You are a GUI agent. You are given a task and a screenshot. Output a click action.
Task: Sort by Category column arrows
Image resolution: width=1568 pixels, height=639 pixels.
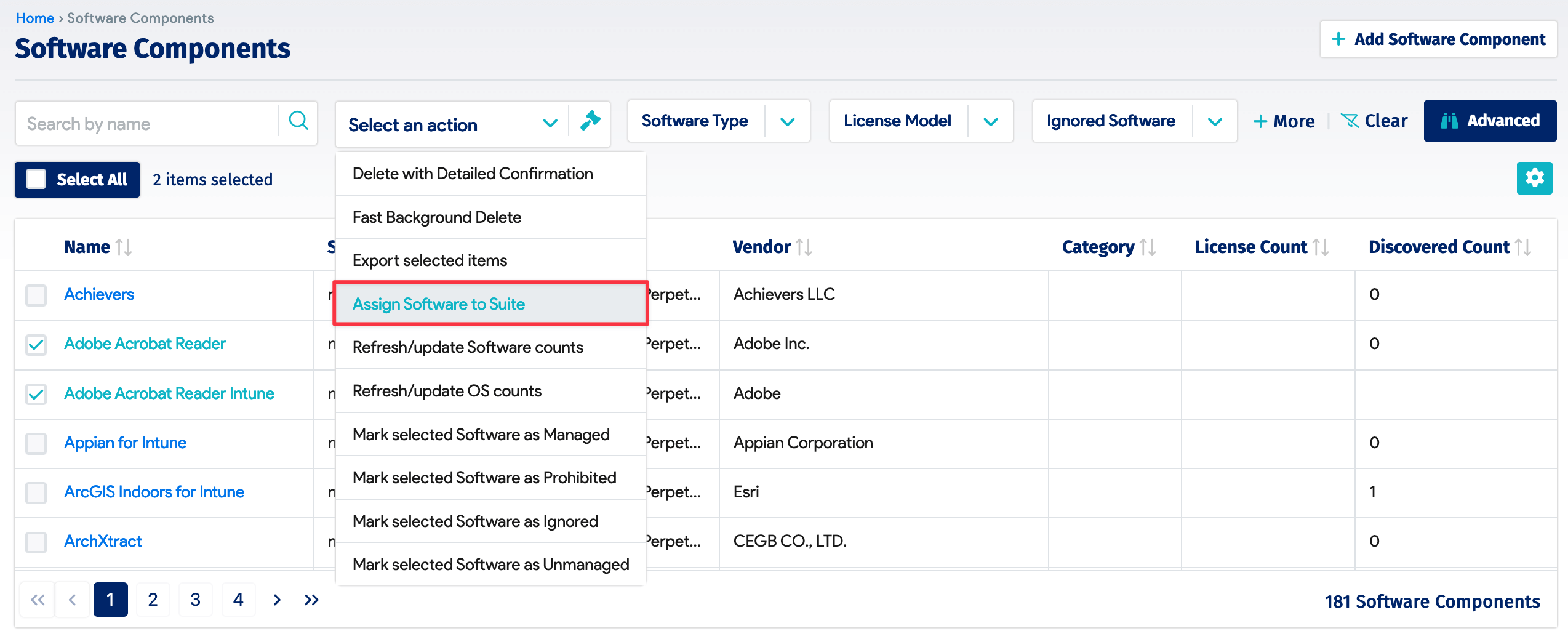pyautogui.click(x=1147, y=247)
